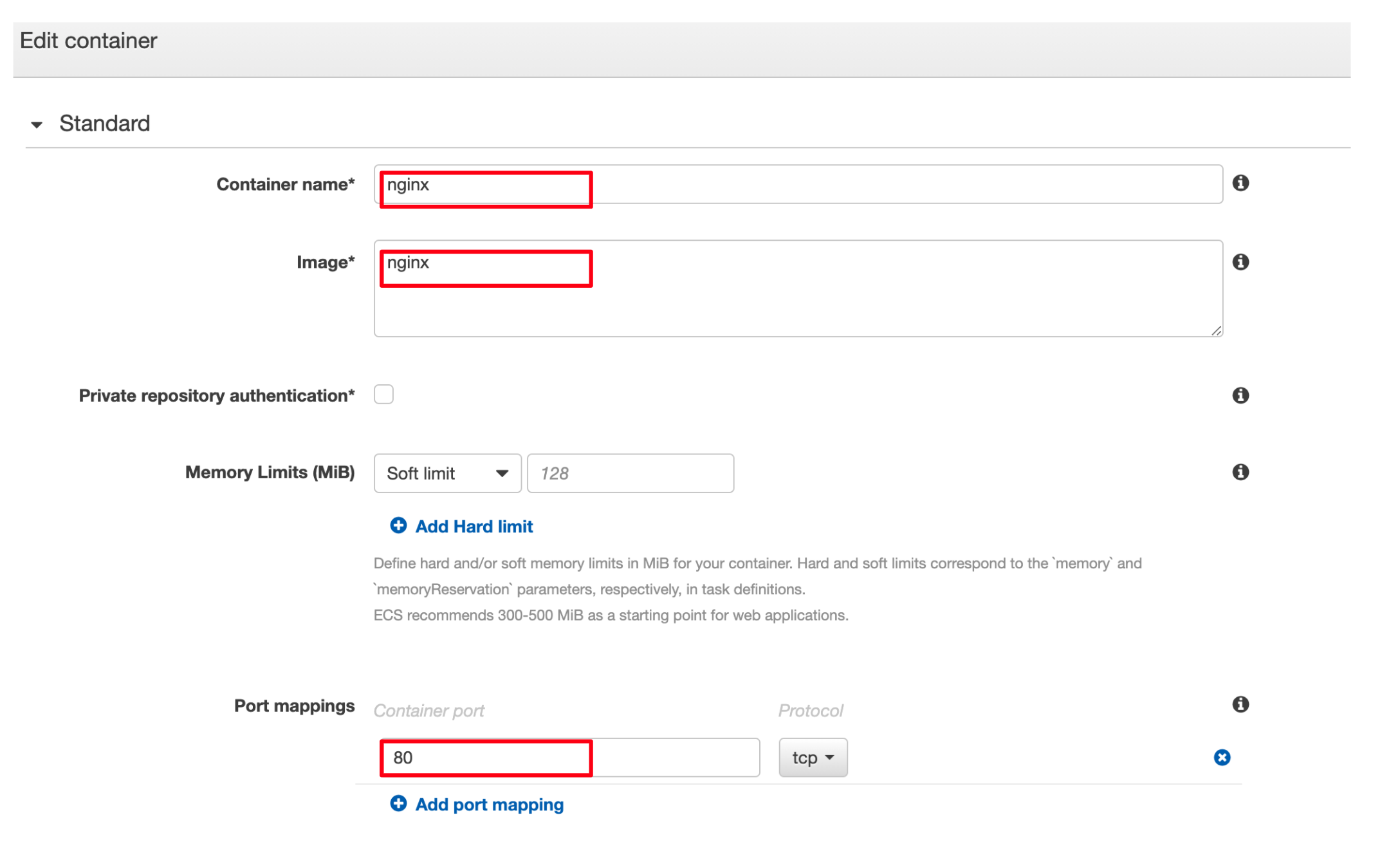Remove the port 80 mapping row
The width and height of the screenshot is (1400, 860).
(1221, 758)
